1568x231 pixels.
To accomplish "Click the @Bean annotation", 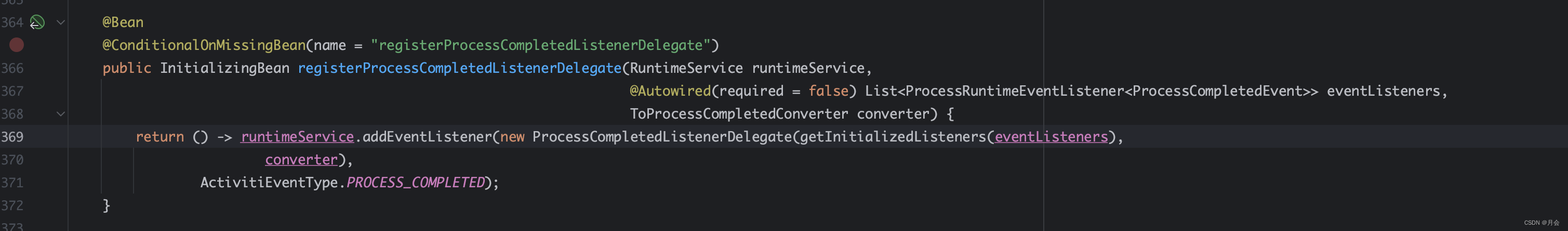I will (123, 22).
